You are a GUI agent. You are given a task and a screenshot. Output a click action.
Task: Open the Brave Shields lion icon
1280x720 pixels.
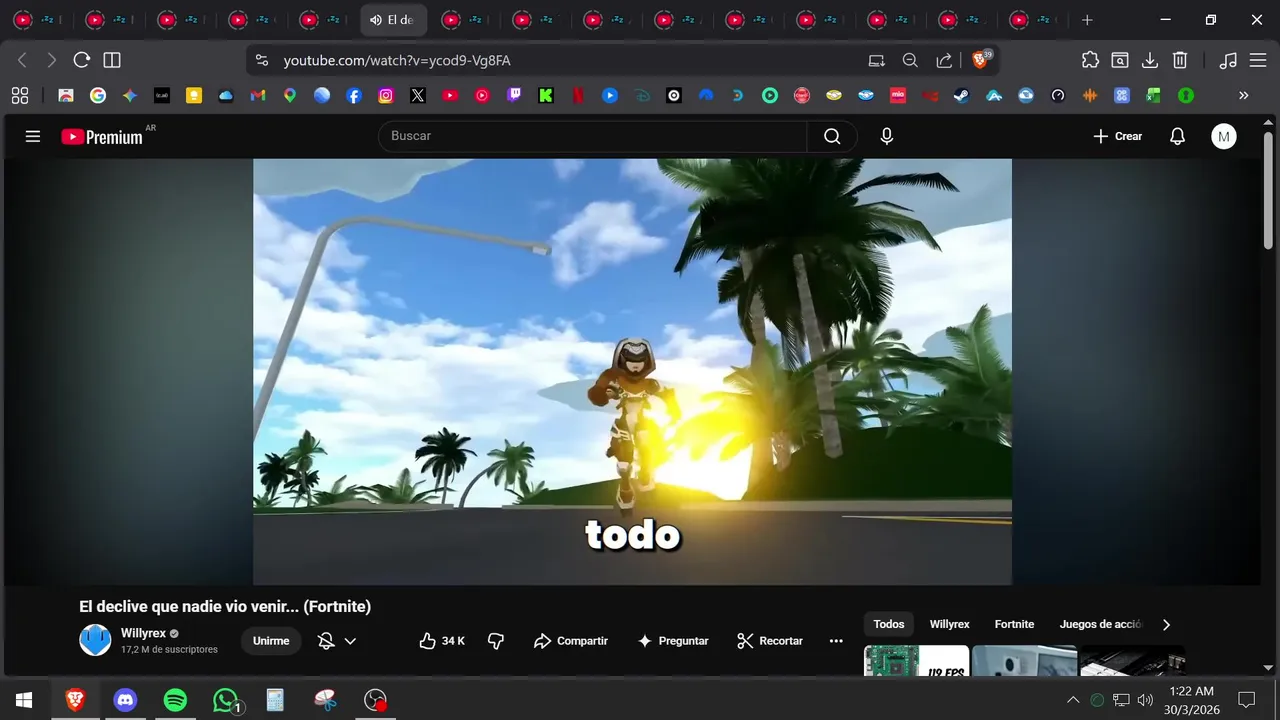(981, 60)
